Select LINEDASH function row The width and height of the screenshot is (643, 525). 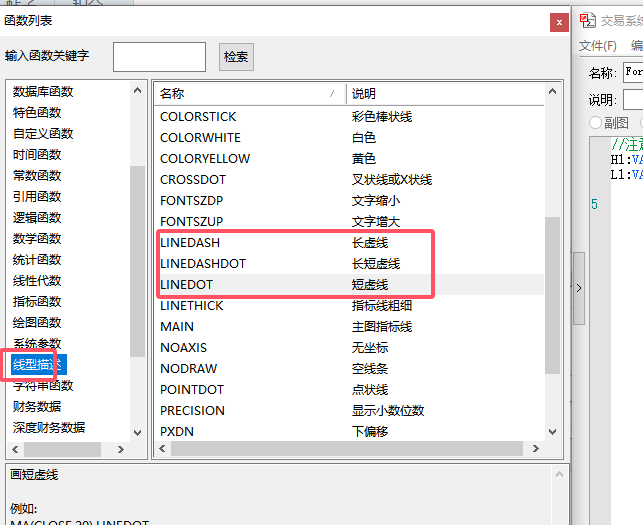click(x=349, y=242)
